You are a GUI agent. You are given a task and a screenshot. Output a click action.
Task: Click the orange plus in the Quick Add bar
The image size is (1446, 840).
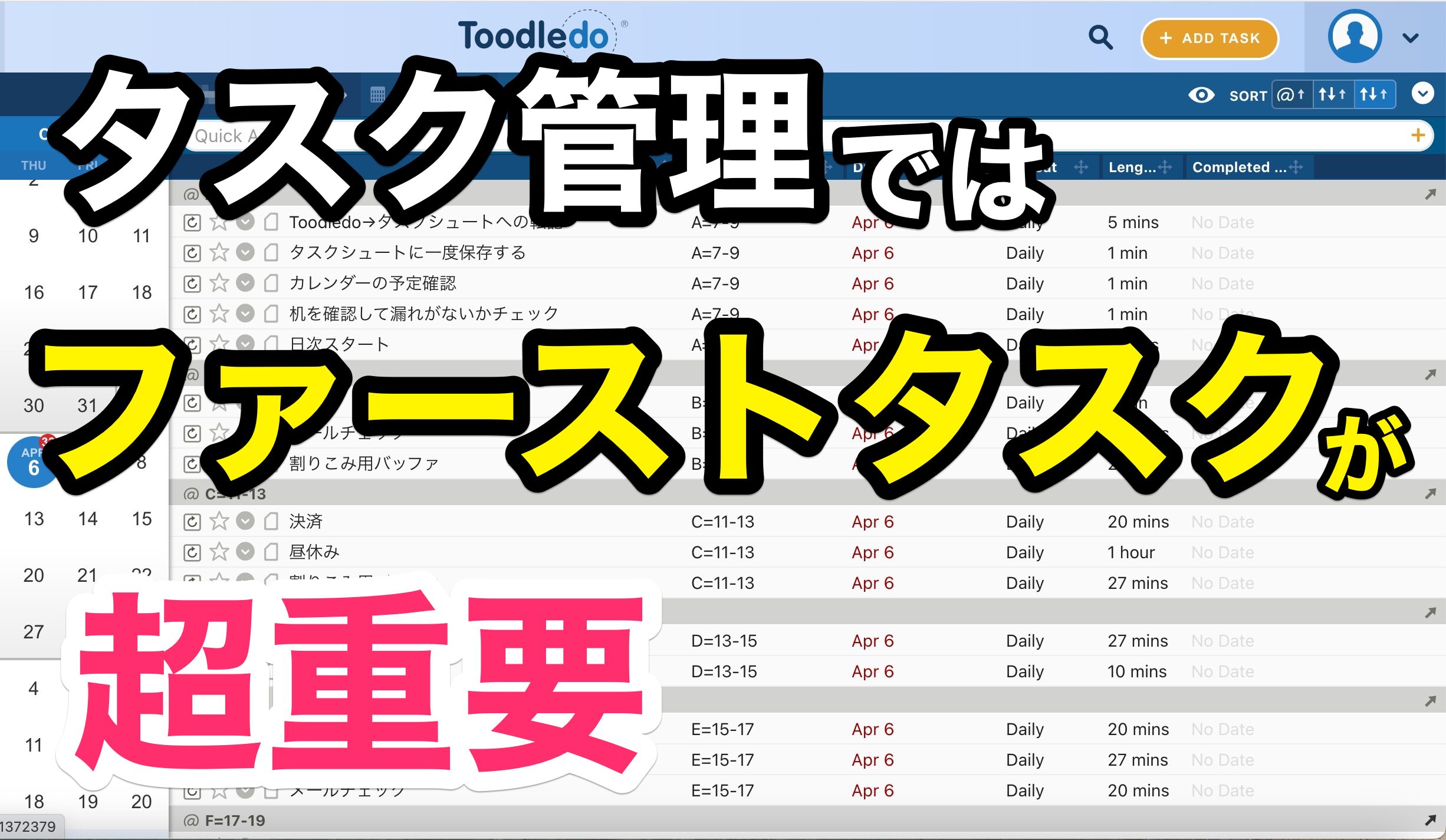tap(1418, 136)
